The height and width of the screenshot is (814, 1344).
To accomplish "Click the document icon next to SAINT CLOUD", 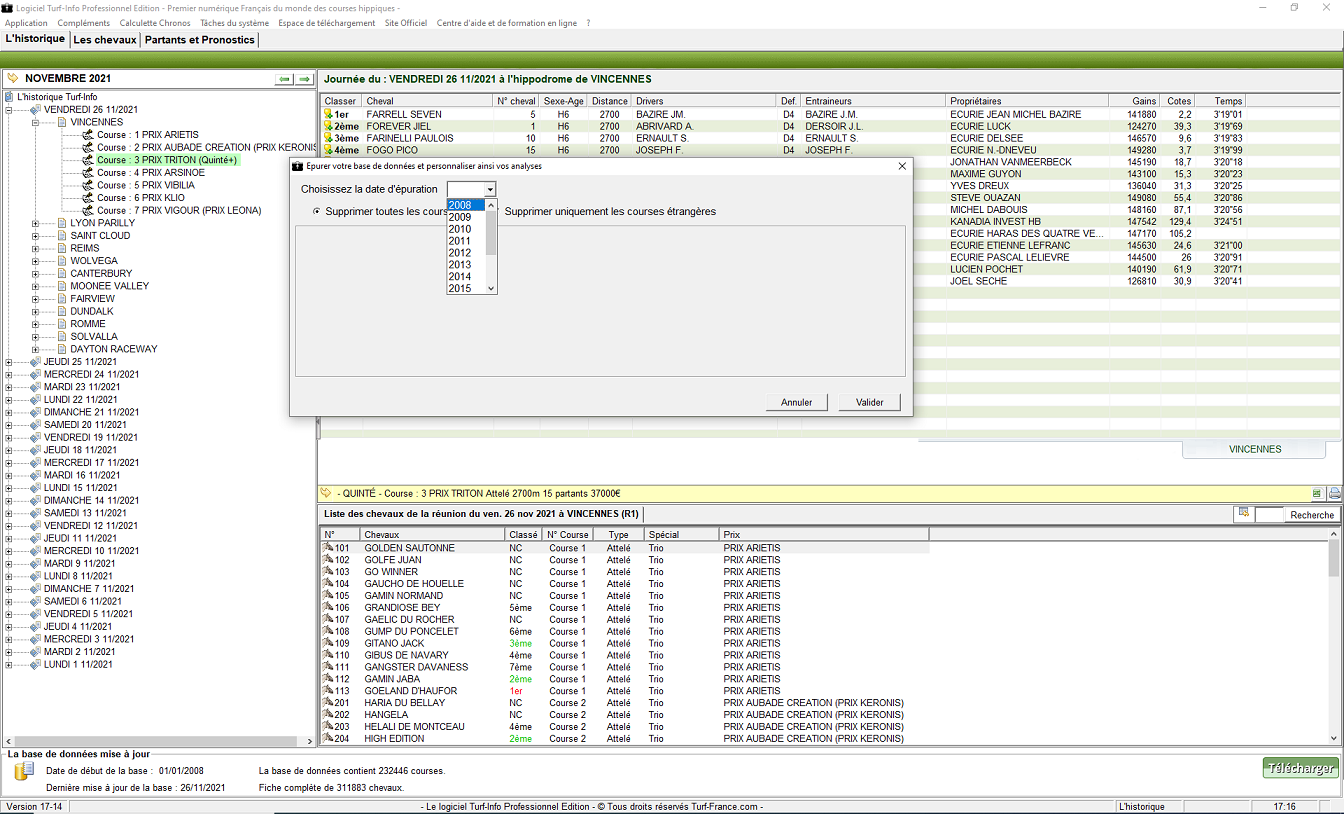I will [62, 236].
